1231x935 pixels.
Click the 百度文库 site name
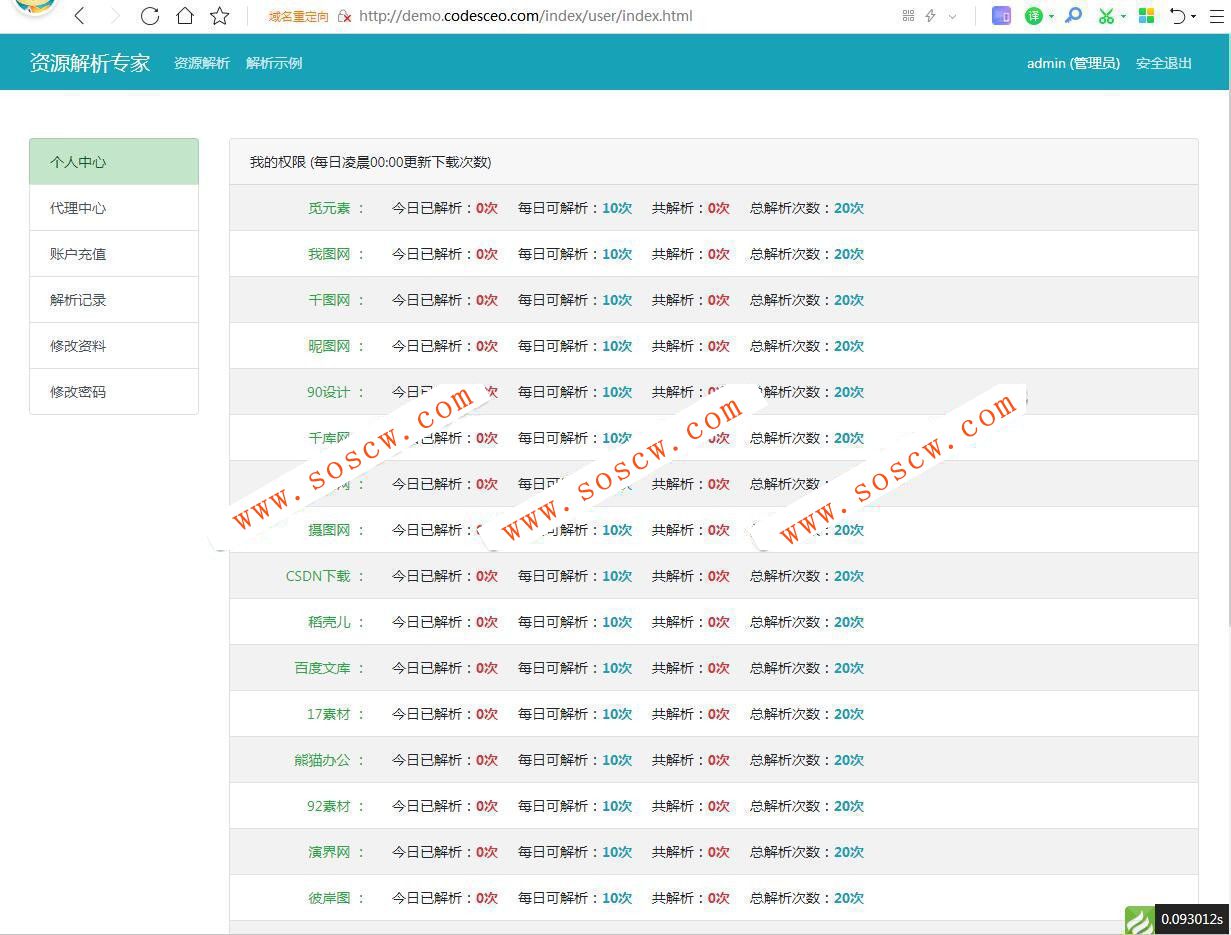(x=322, y=668)
